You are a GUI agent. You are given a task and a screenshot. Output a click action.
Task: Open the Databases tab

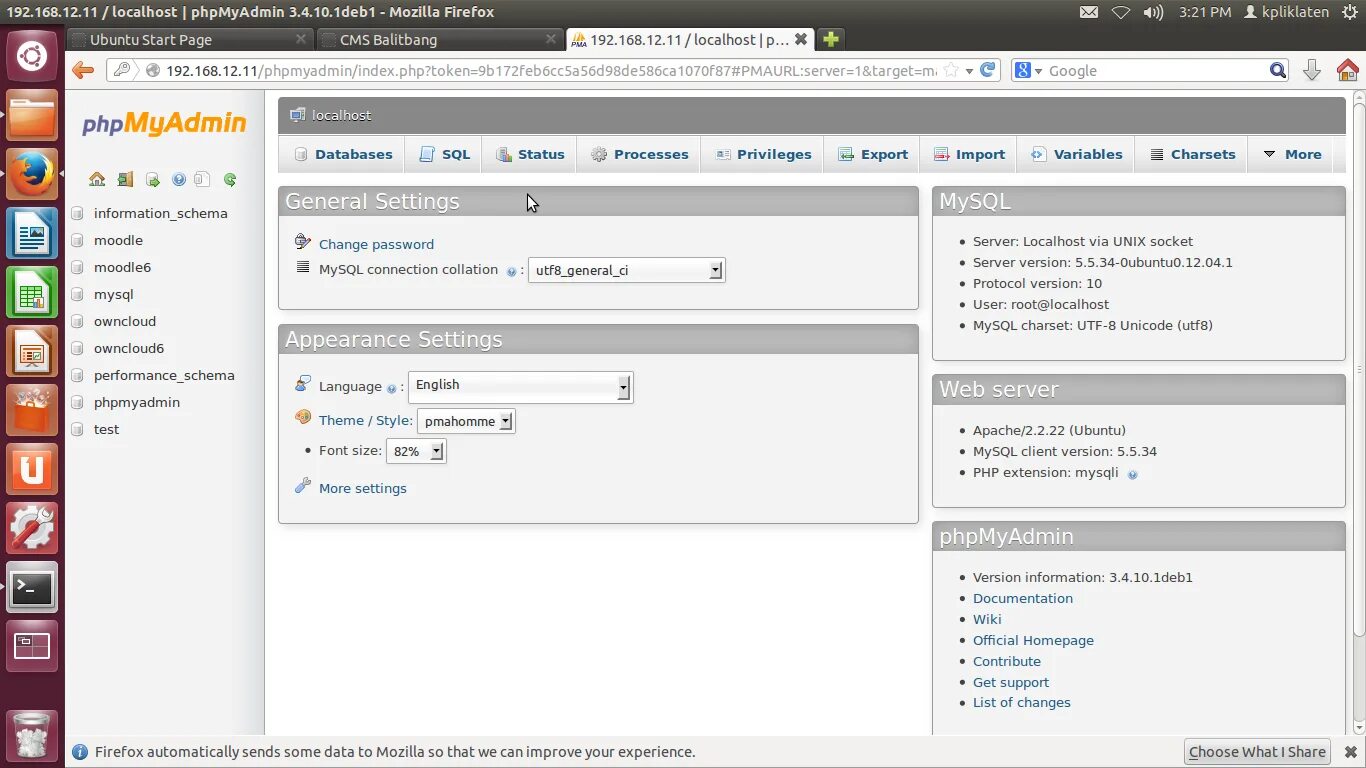tap(342, 154)
